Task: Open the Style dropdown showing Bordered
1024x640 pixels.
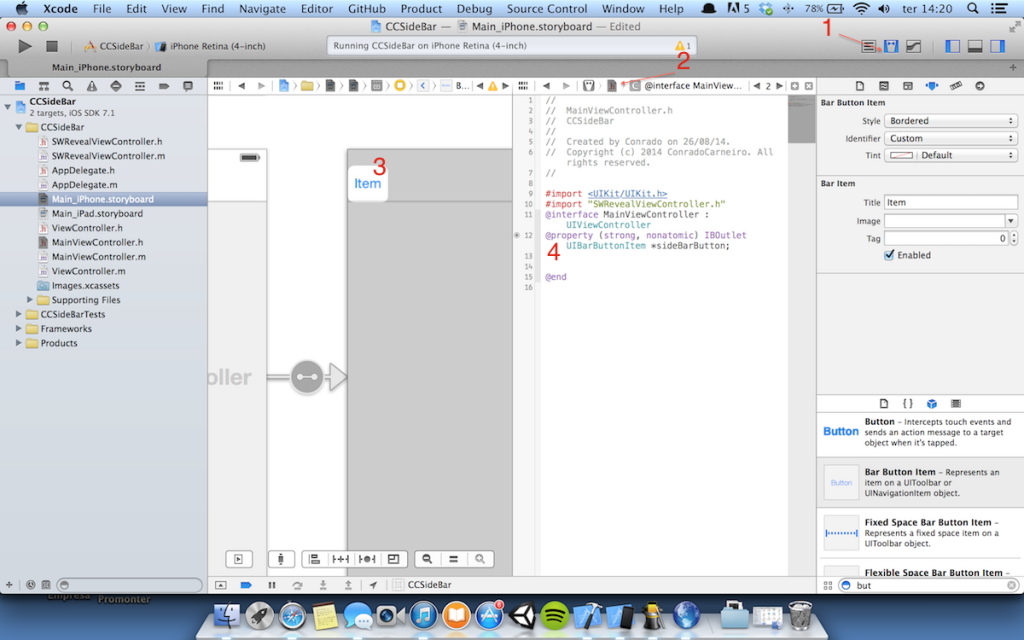Action: pyautogui.click(x=950, y=121)
